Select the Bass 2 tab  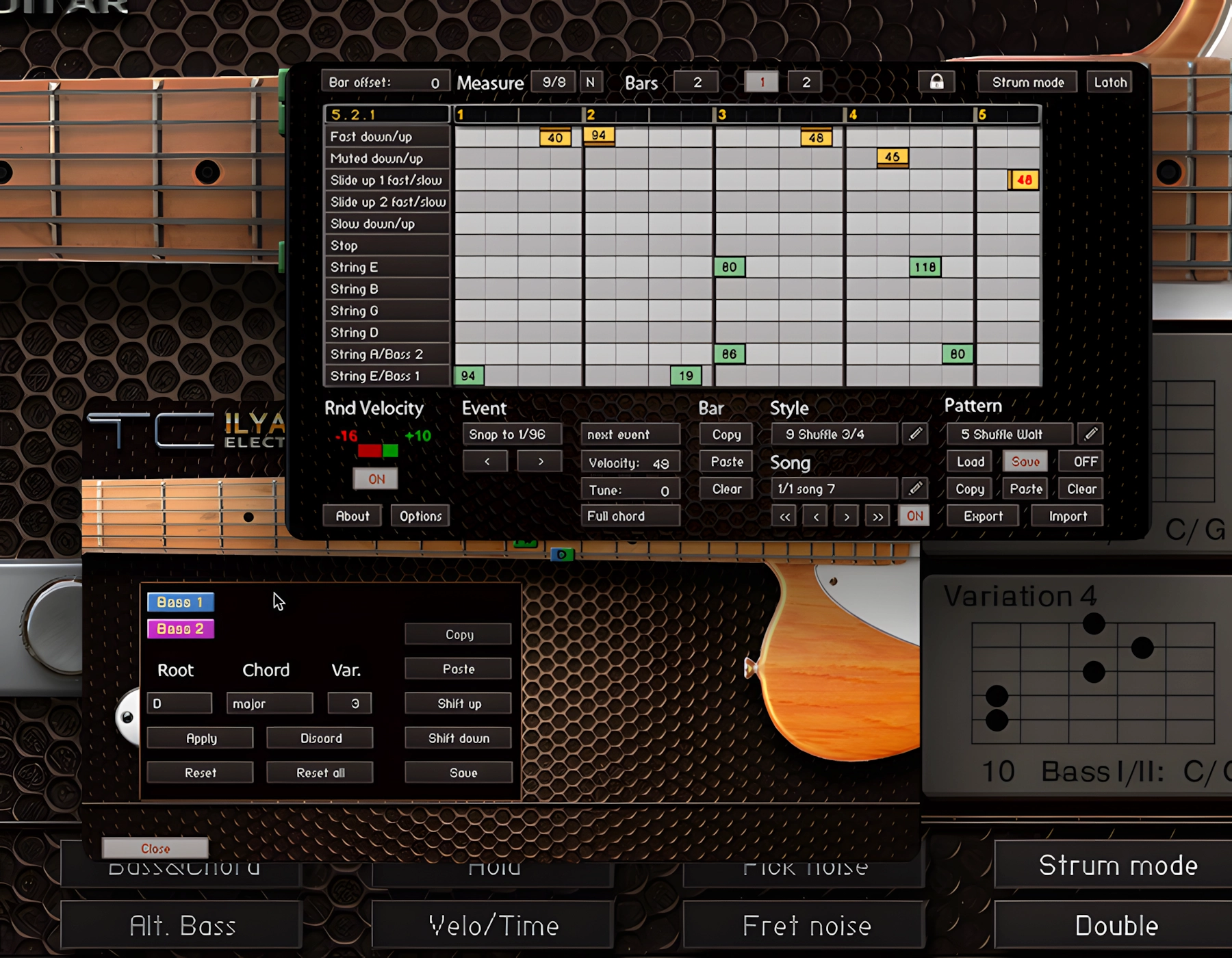[181, 629]
